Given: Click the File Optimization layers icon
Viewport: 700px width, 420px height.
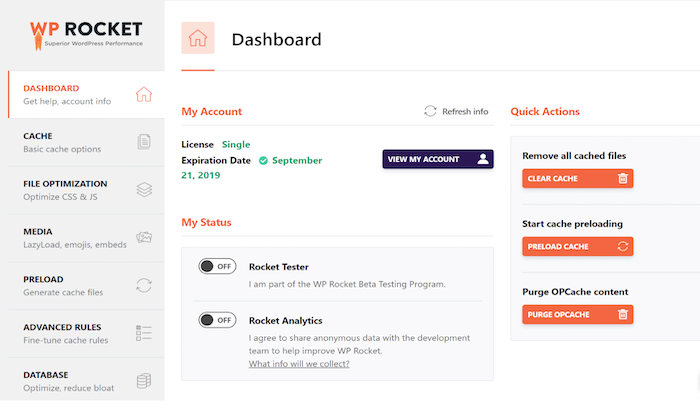Looking at the screenshot, I should (144, 189).
